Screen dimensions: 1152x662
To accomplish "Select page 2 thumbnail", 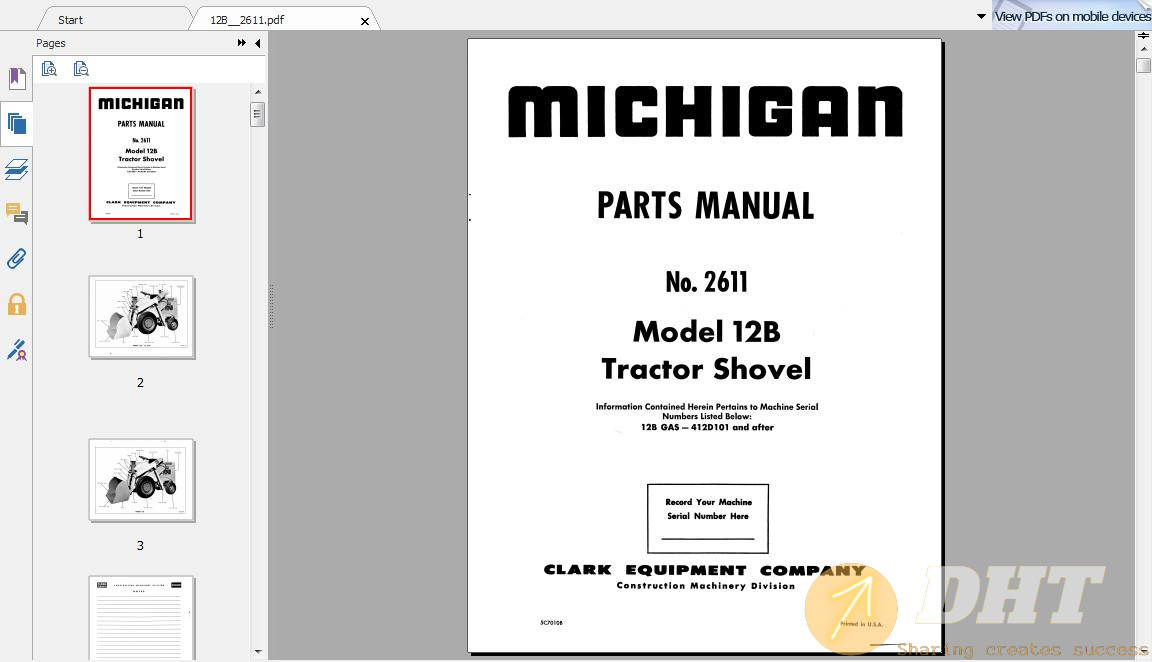I will [x=141, y=317].
